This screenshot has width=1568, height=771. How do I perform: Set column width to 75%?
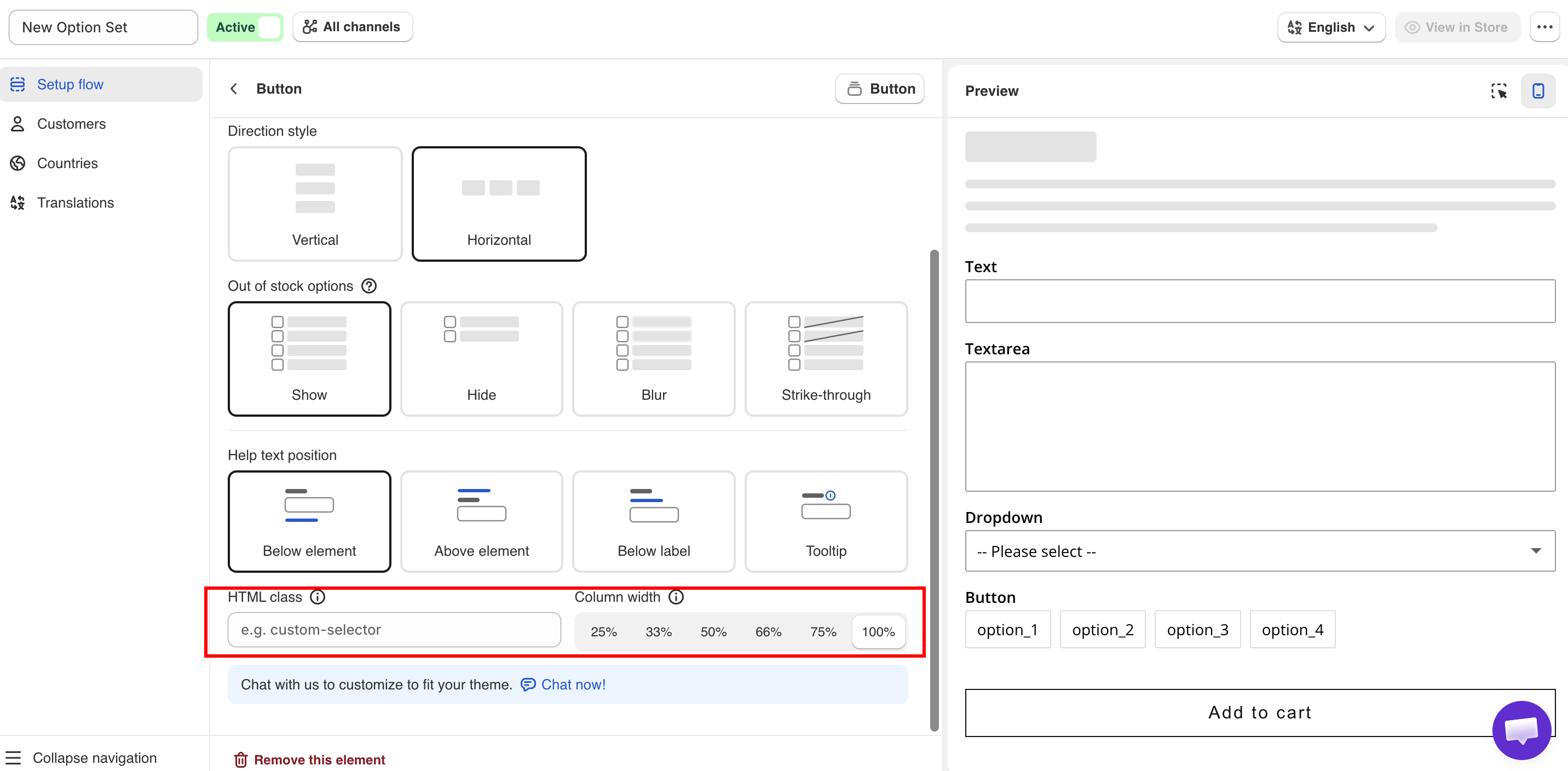coord(823,632)
